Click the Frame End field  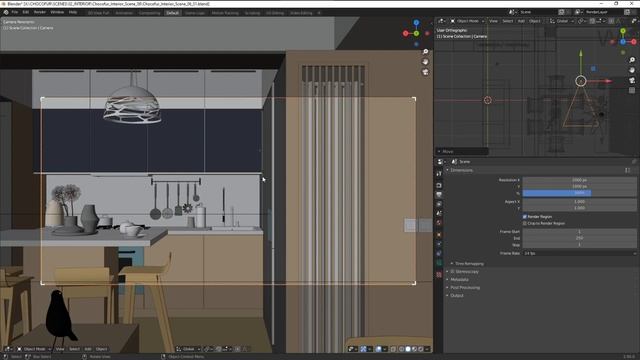point(580,238)
